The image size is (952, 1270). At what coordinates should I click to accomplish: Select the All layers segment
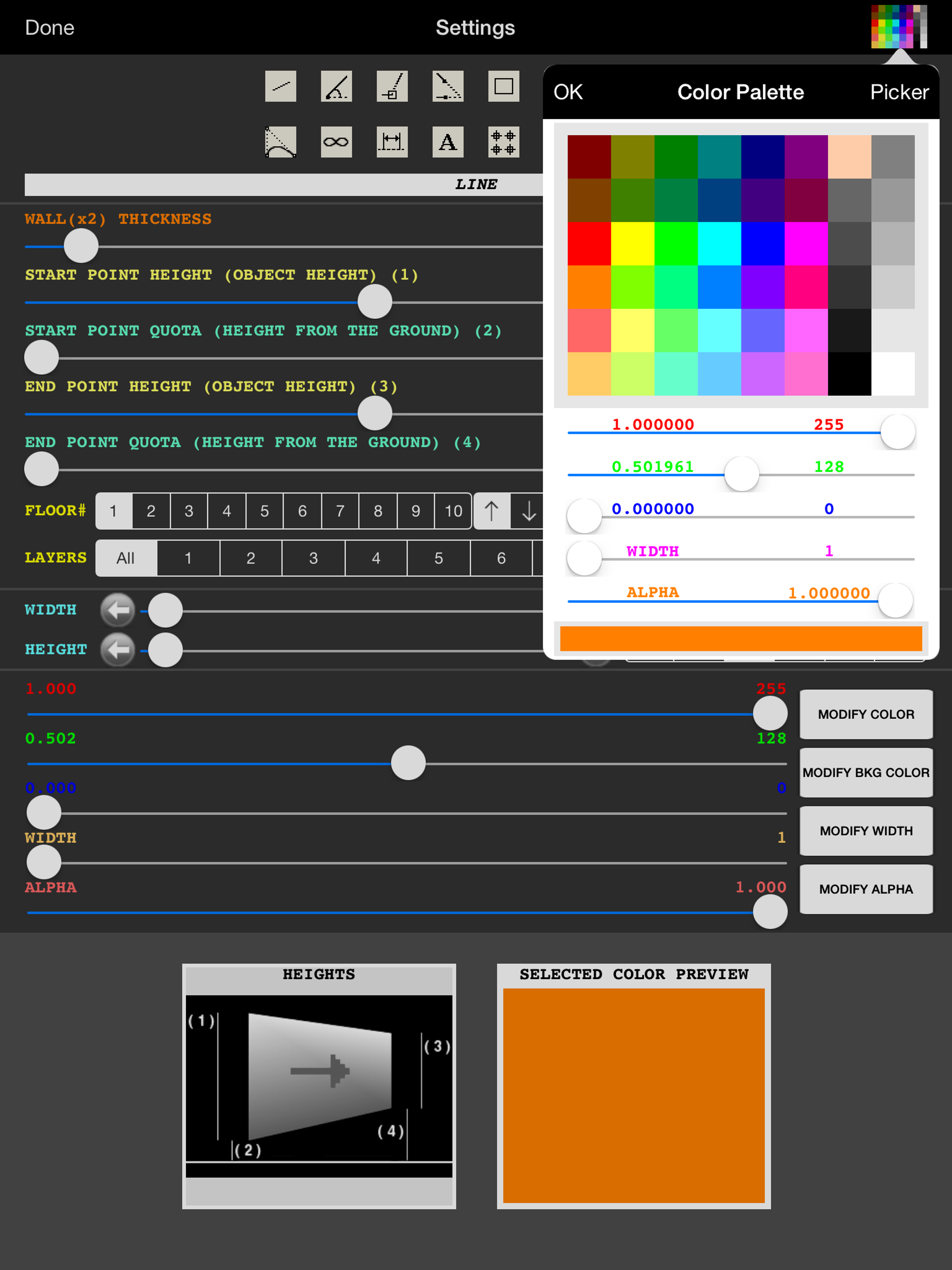coord(126,557)
